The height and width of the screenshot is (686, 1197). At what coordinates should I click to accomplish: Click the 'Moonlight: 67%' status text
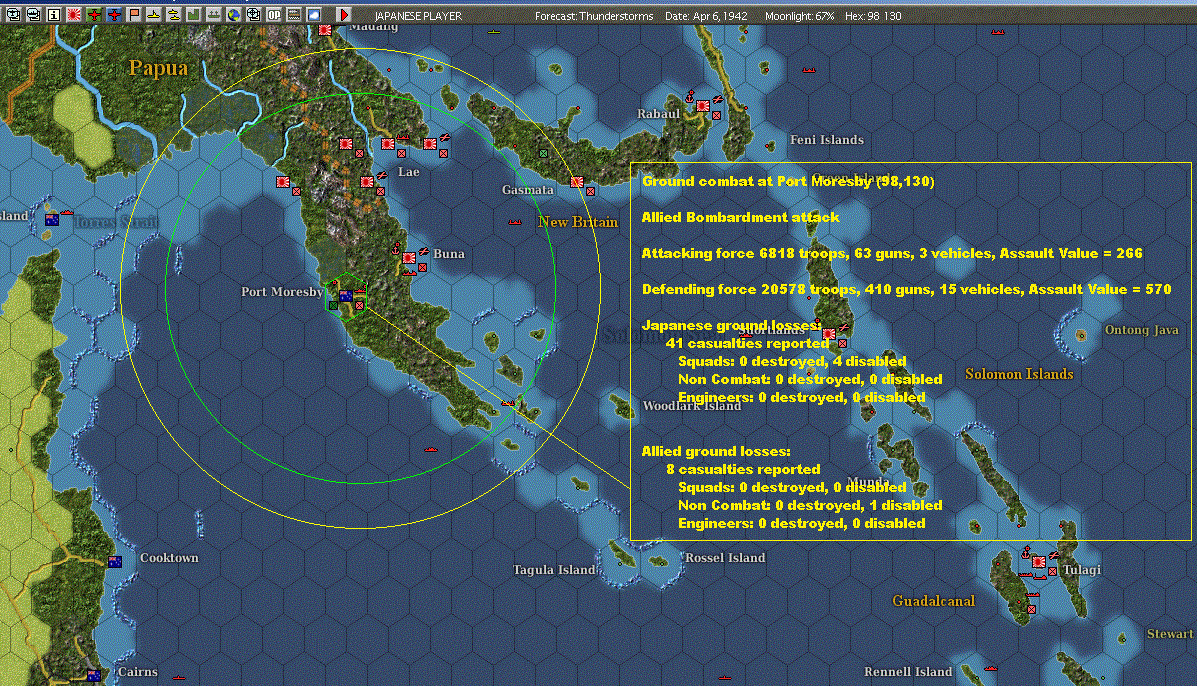[x=799, y=16]
